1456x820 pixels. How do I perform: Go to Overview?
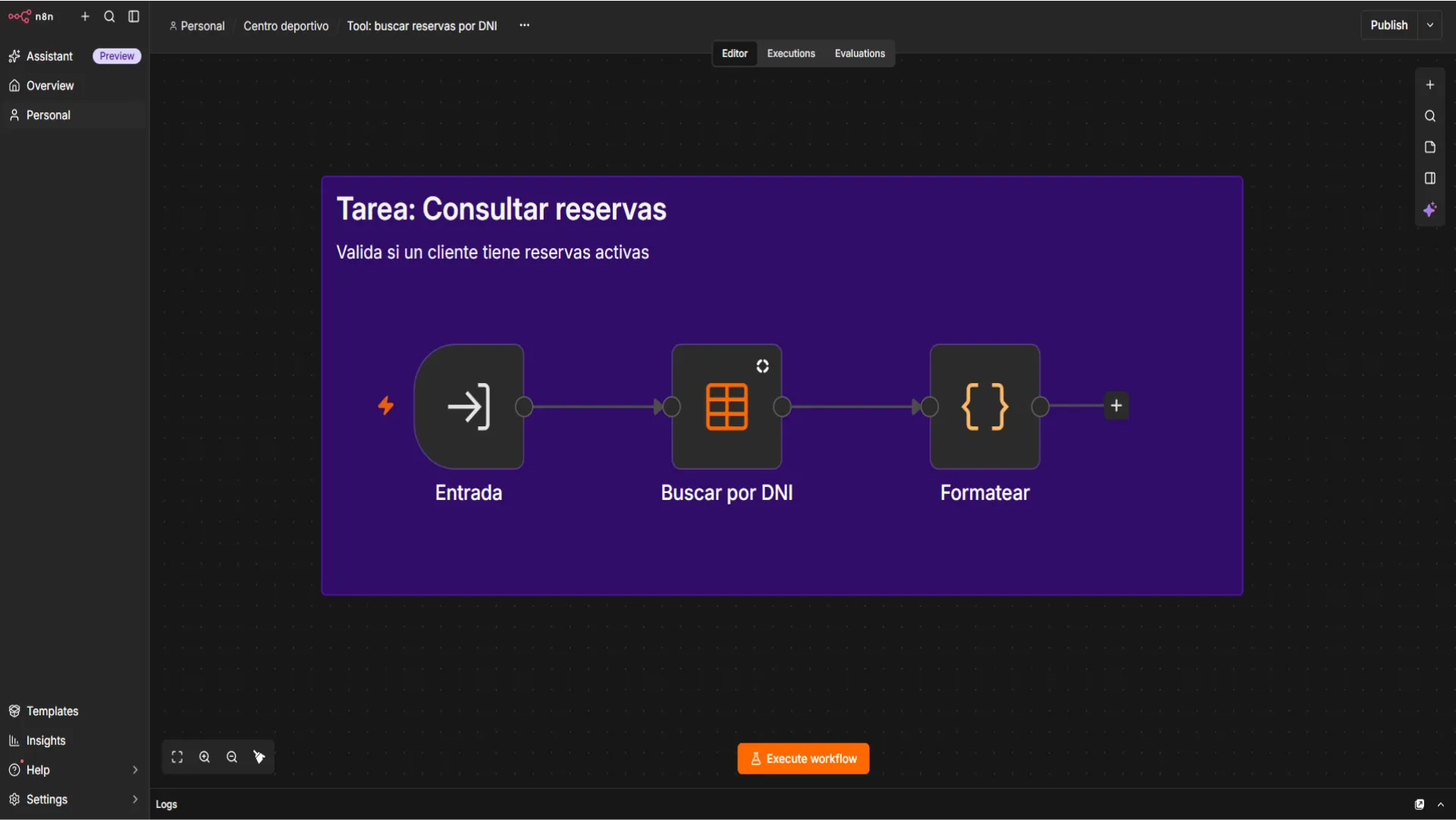coord(50,86)
